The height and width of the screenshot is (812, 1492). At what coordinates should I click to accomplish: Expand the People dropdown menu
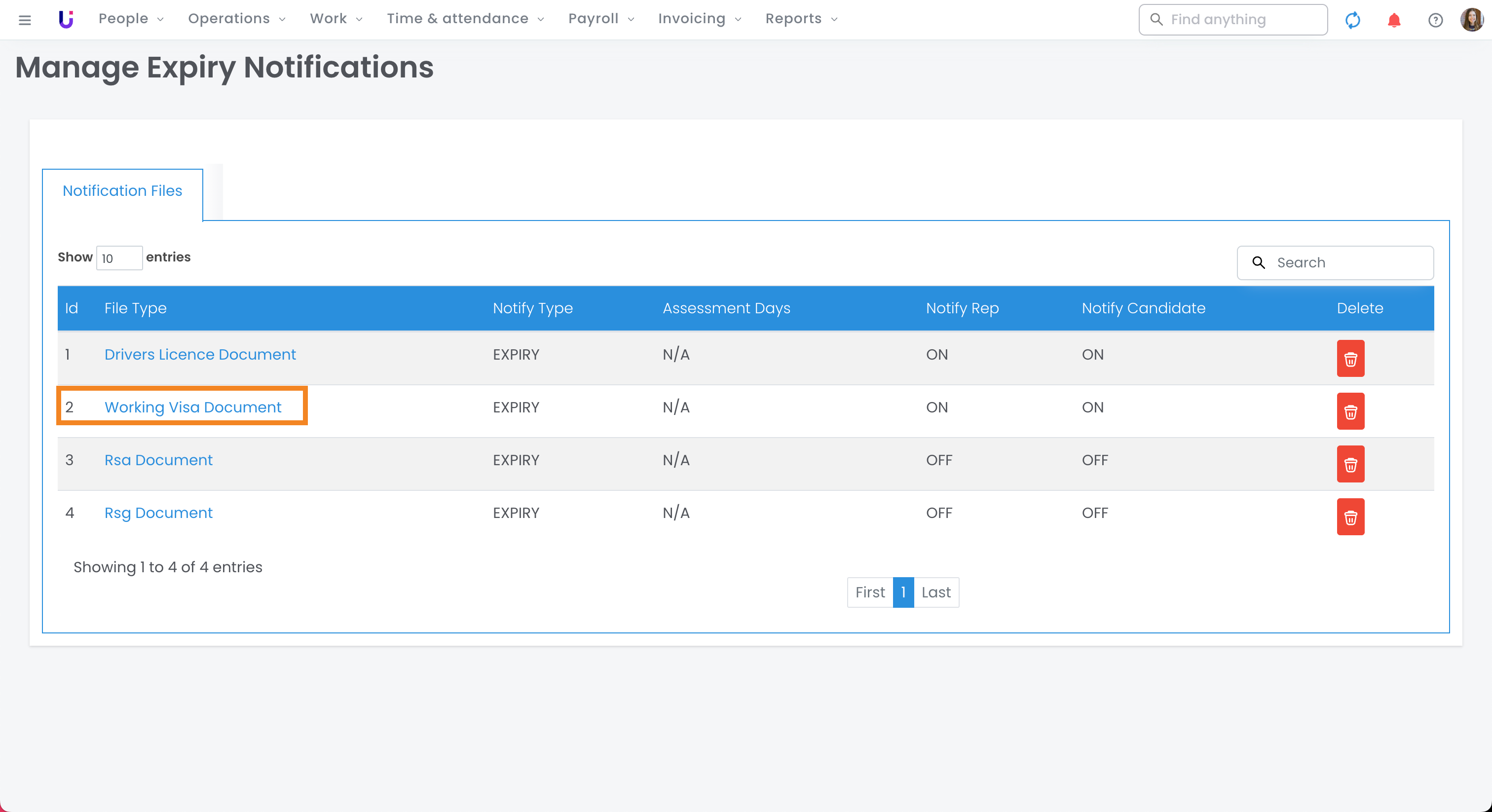(131, 19)
